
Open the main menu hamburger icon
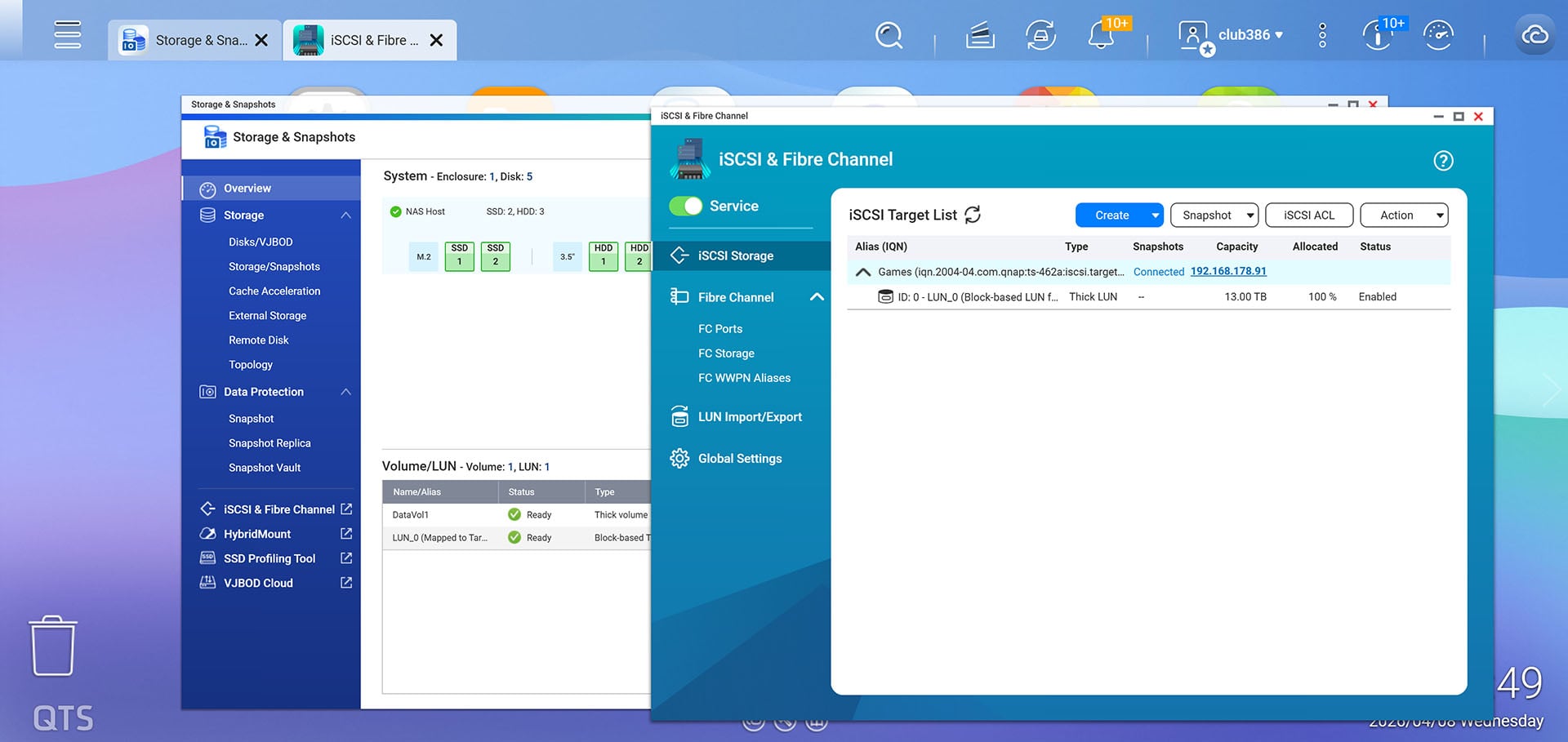[x=67, y=34]
